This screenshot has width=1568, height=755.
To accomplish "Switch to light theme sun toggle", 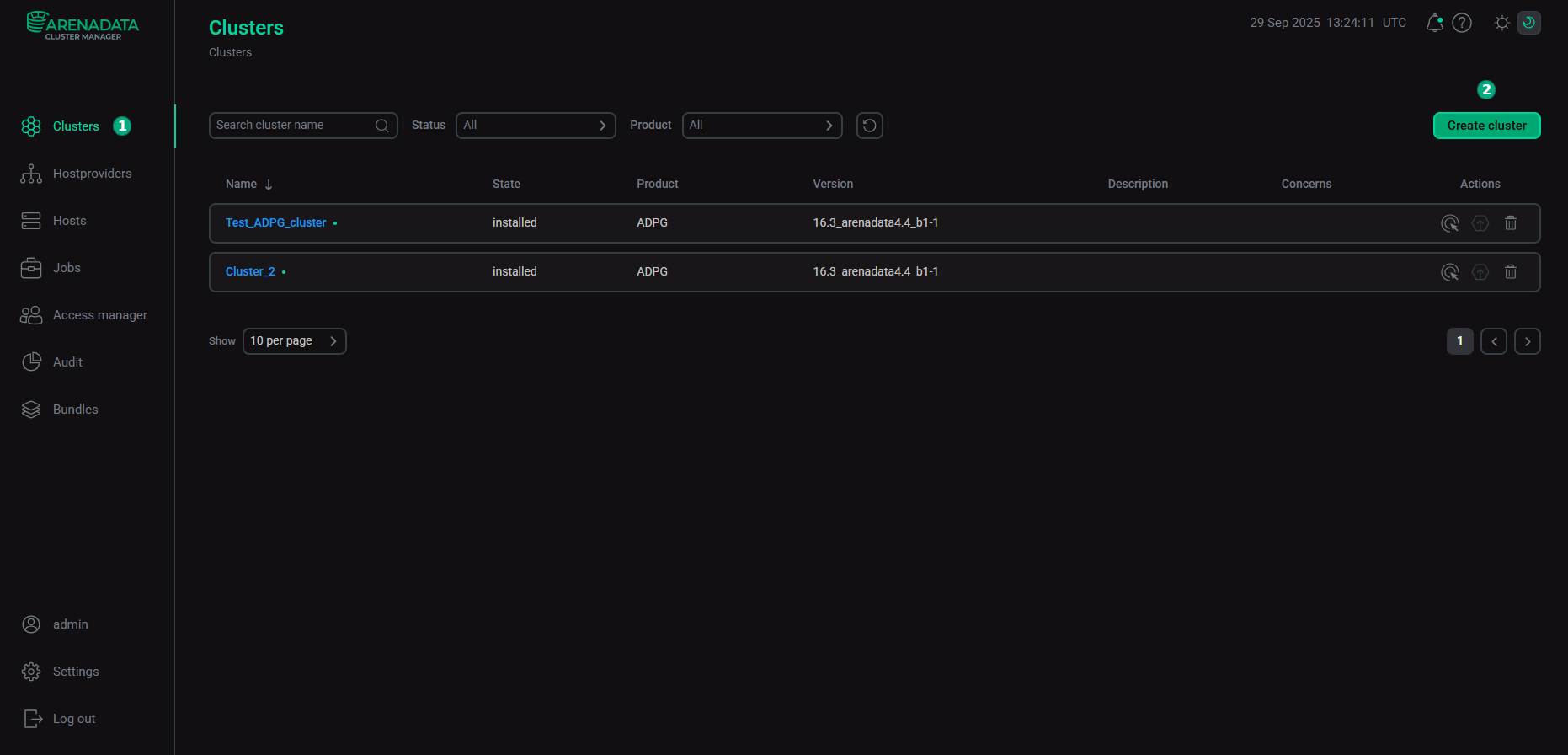I will pos(1501,23).
